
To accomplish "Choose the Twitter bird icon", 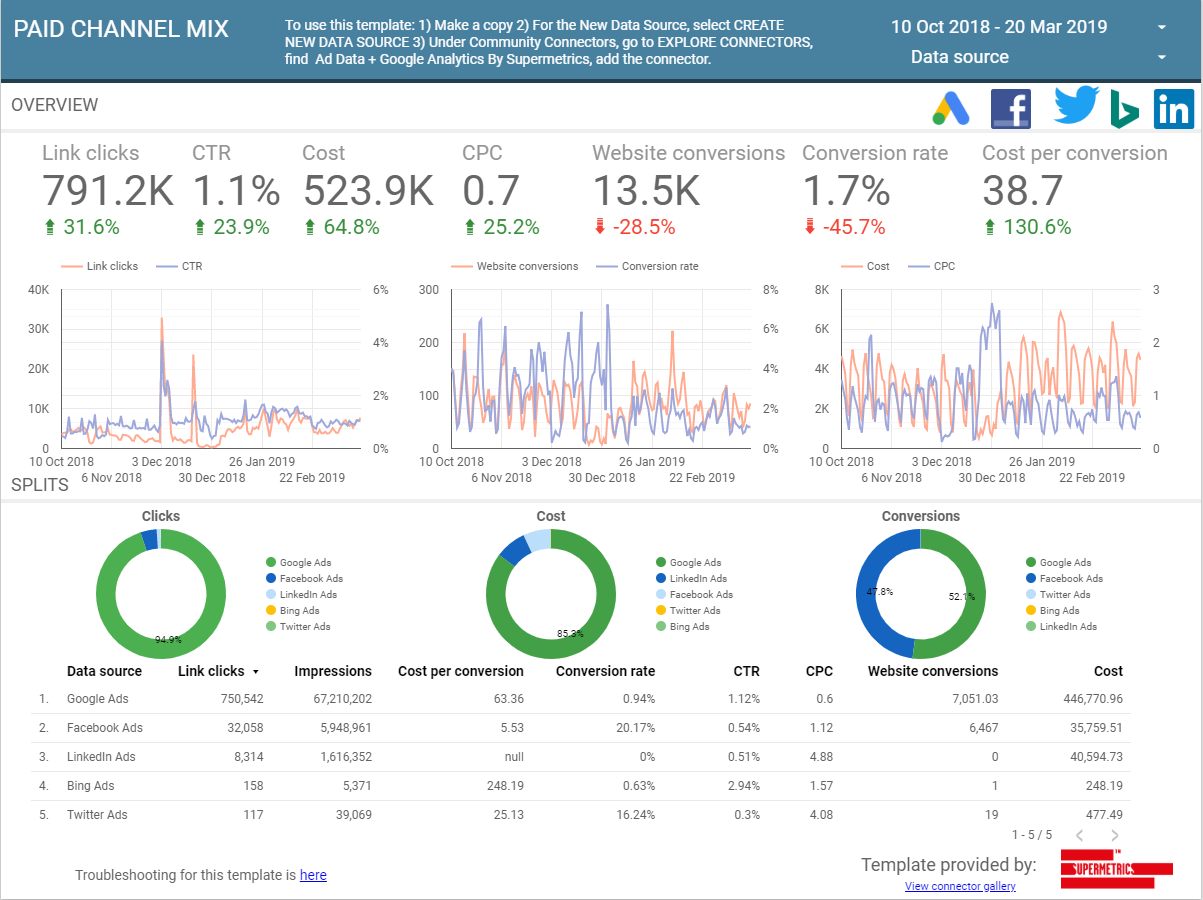I will tap(1076, 106).
